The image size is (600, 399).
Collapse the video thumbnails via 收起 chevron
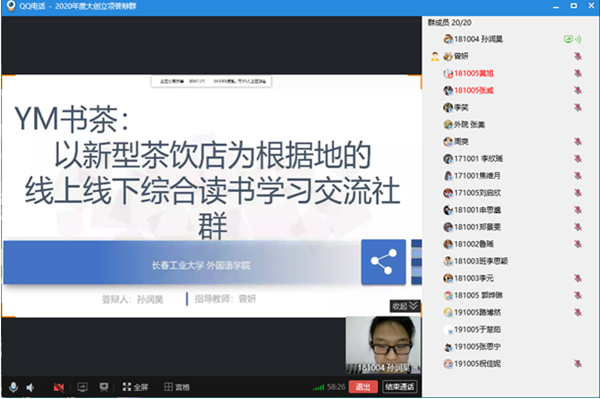405,306
